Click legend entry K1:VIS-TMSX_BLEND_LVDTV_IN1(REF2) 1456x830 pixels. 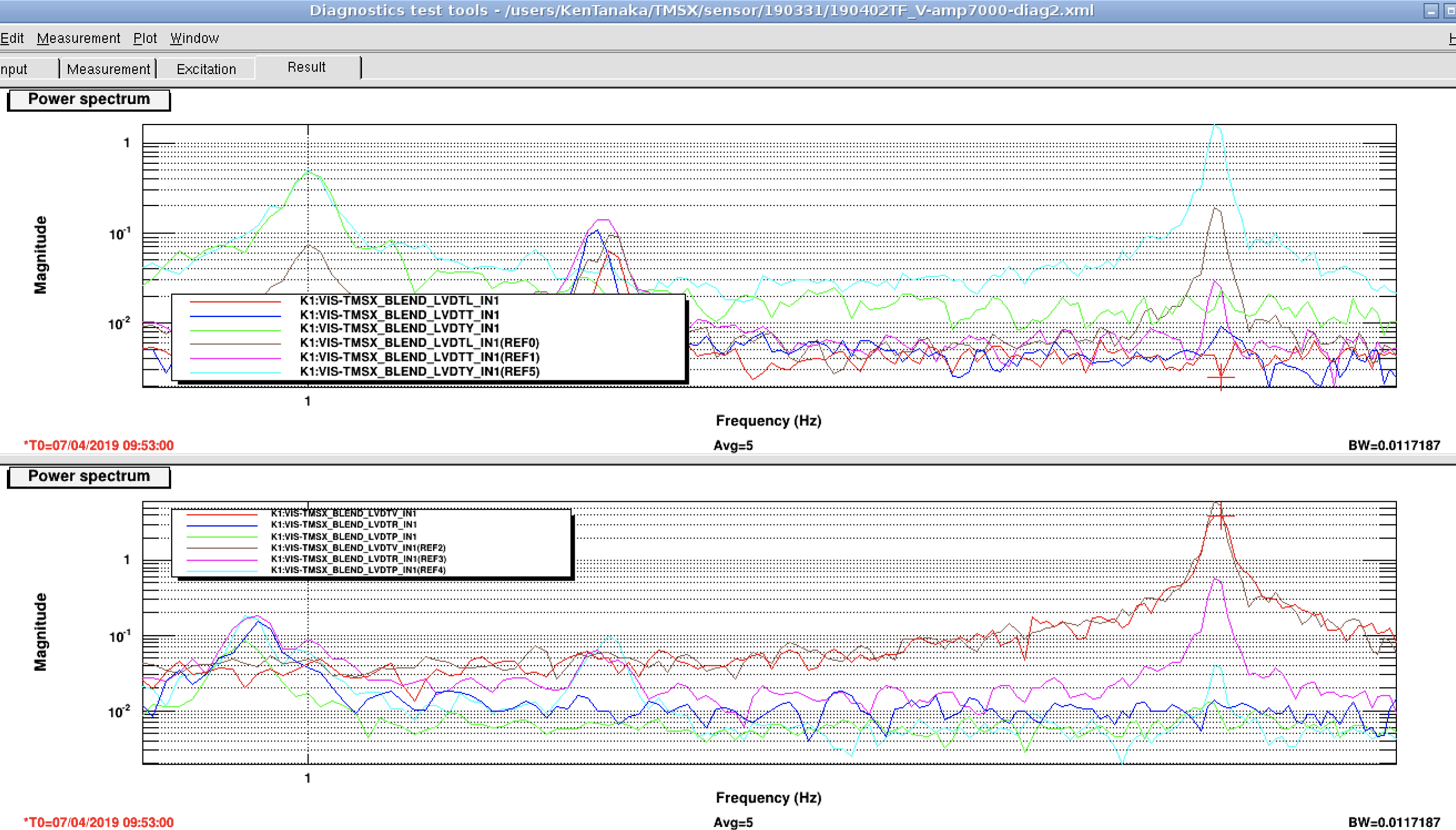click(x=358, y=548)
